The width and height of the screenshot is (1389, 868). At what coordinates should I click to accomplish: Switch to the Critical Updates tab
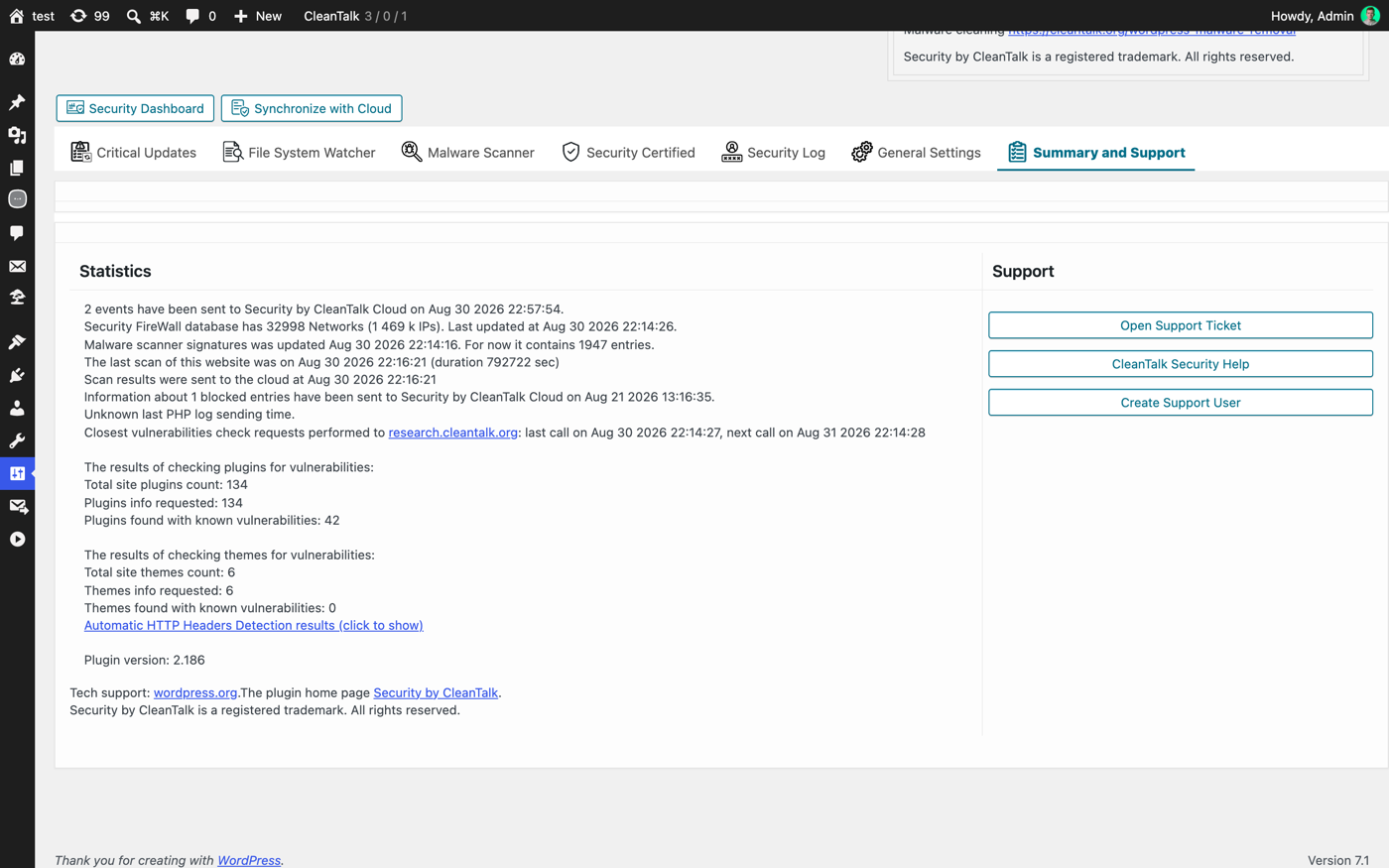[134, 152]
